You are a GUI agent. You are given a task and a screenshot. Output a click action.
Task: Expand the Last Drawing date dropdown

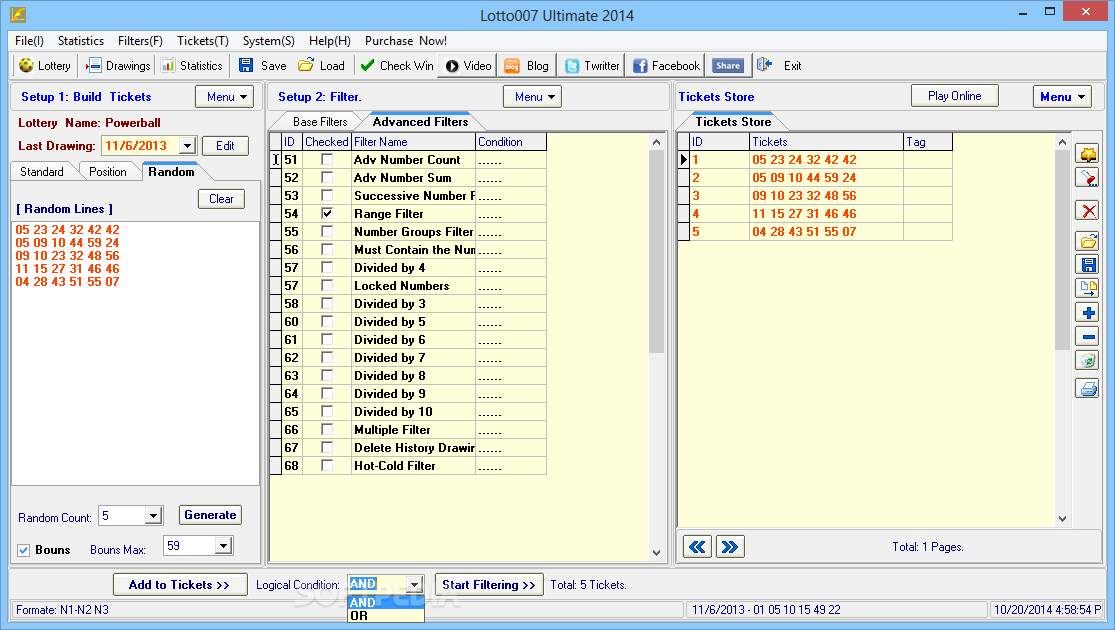coord(187,146)
